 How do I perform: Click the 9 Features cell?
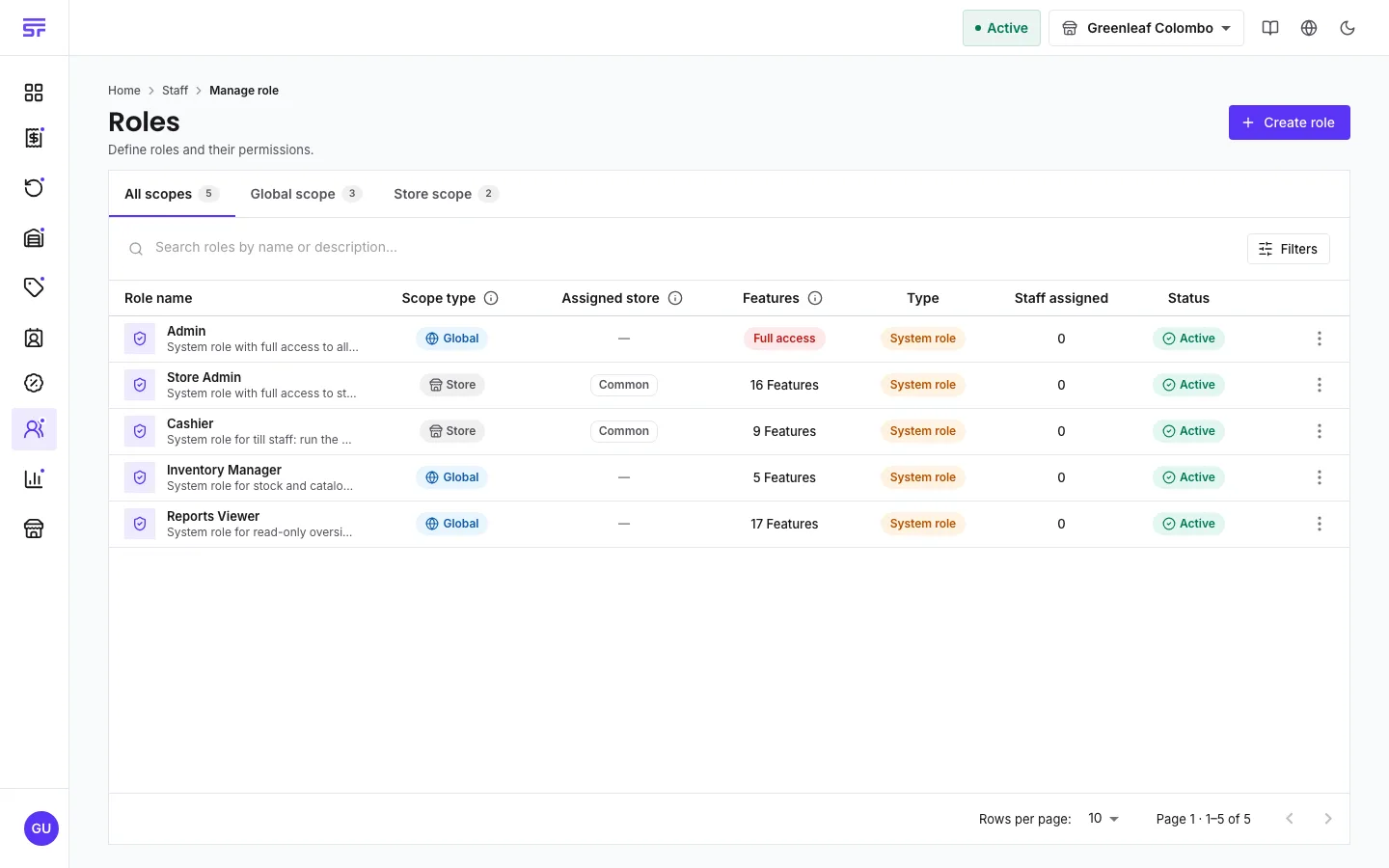pos(784,431)
